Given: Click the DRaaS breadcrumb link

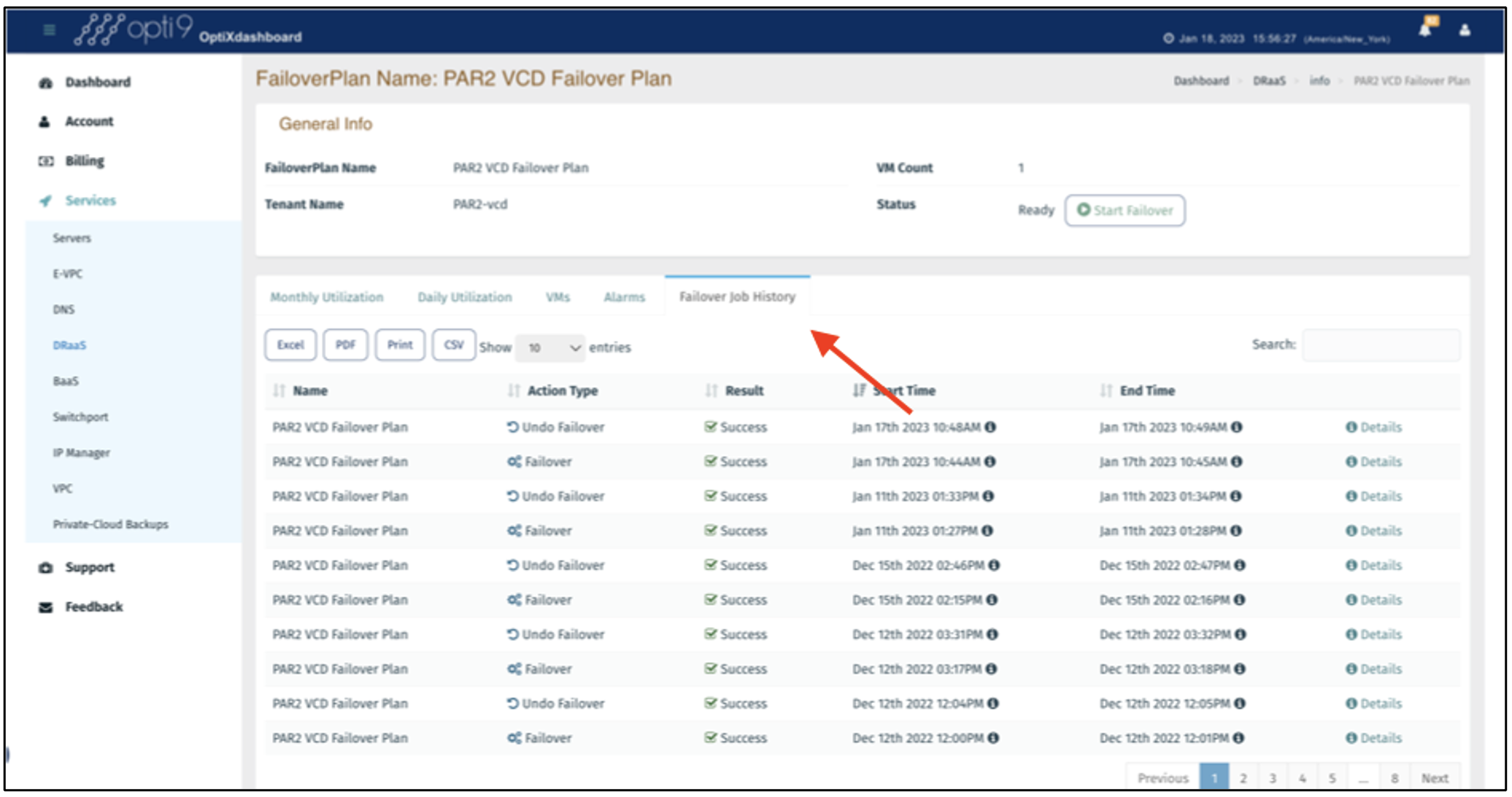Looking at the screenshot, I should coord(1269,81).
